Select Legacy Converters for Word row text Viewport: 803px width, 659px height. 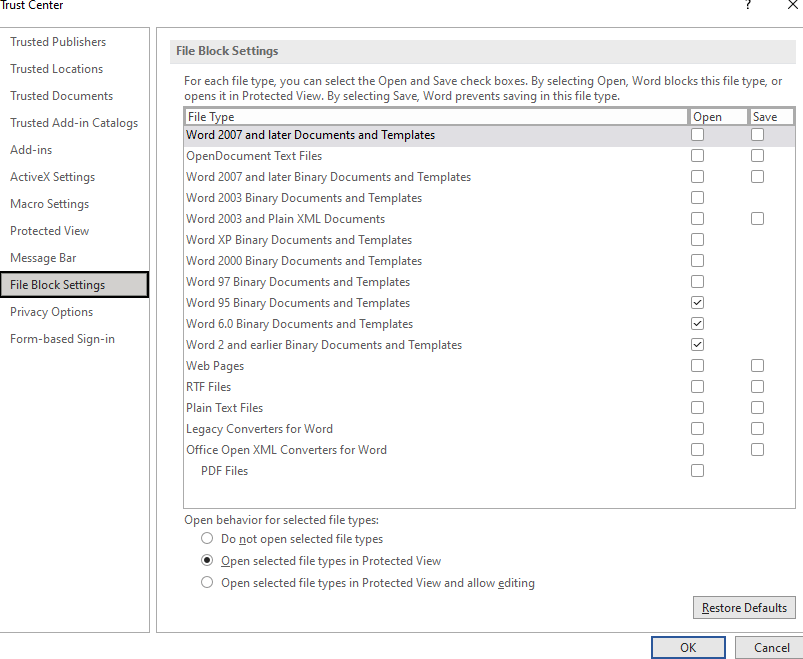[x=259, y=429]
